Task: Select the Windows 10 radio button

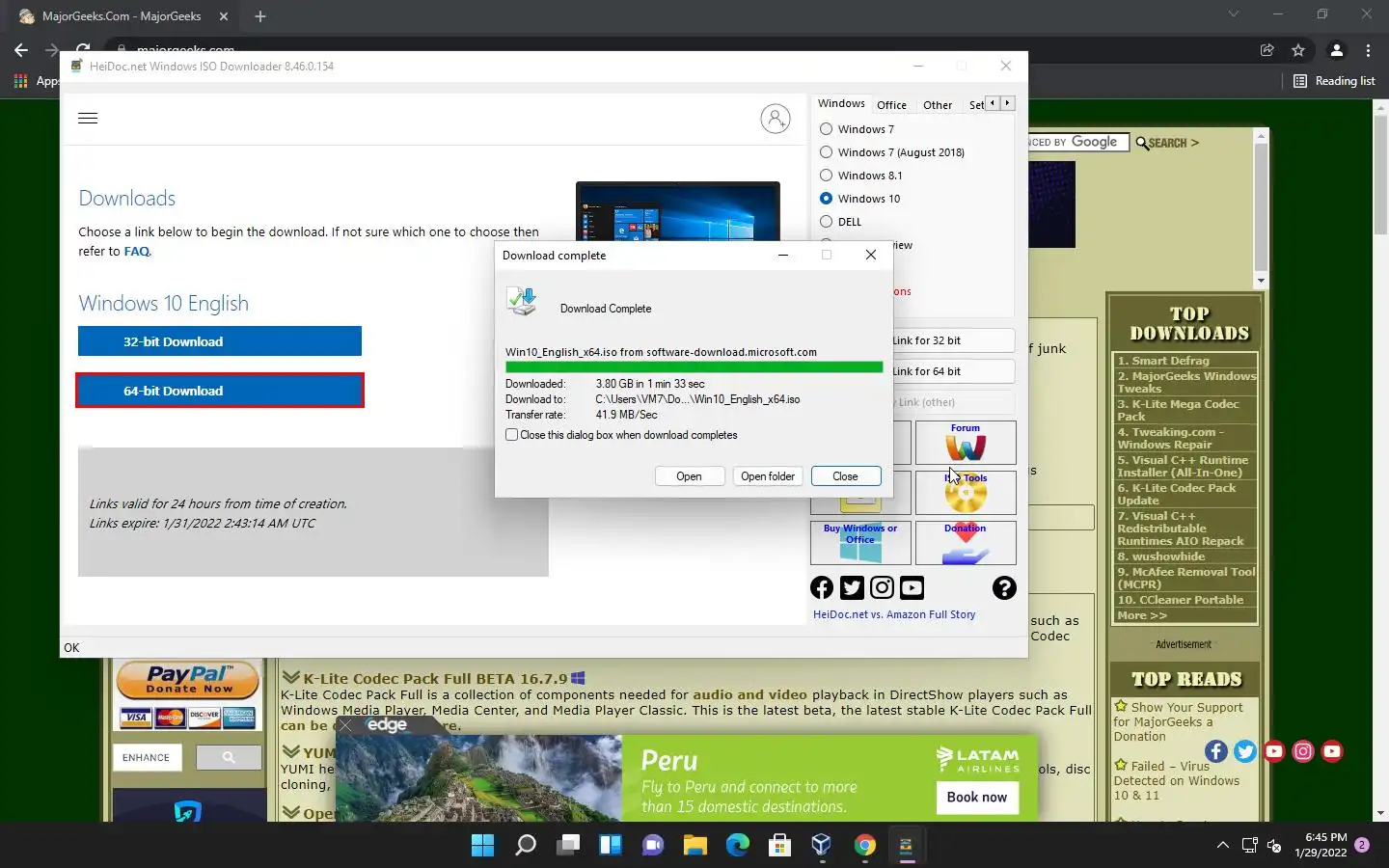Action: (x=826, y=199)
